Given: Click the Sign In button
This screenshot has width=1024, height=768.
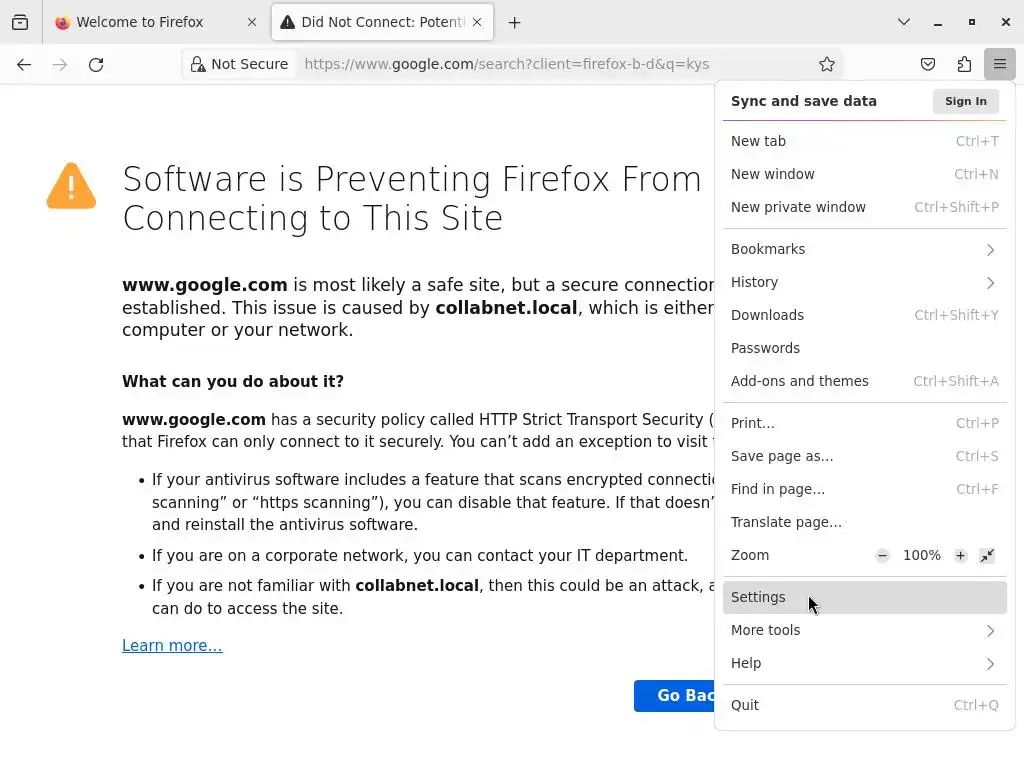Looking at the screenshot, I should 966,101.
